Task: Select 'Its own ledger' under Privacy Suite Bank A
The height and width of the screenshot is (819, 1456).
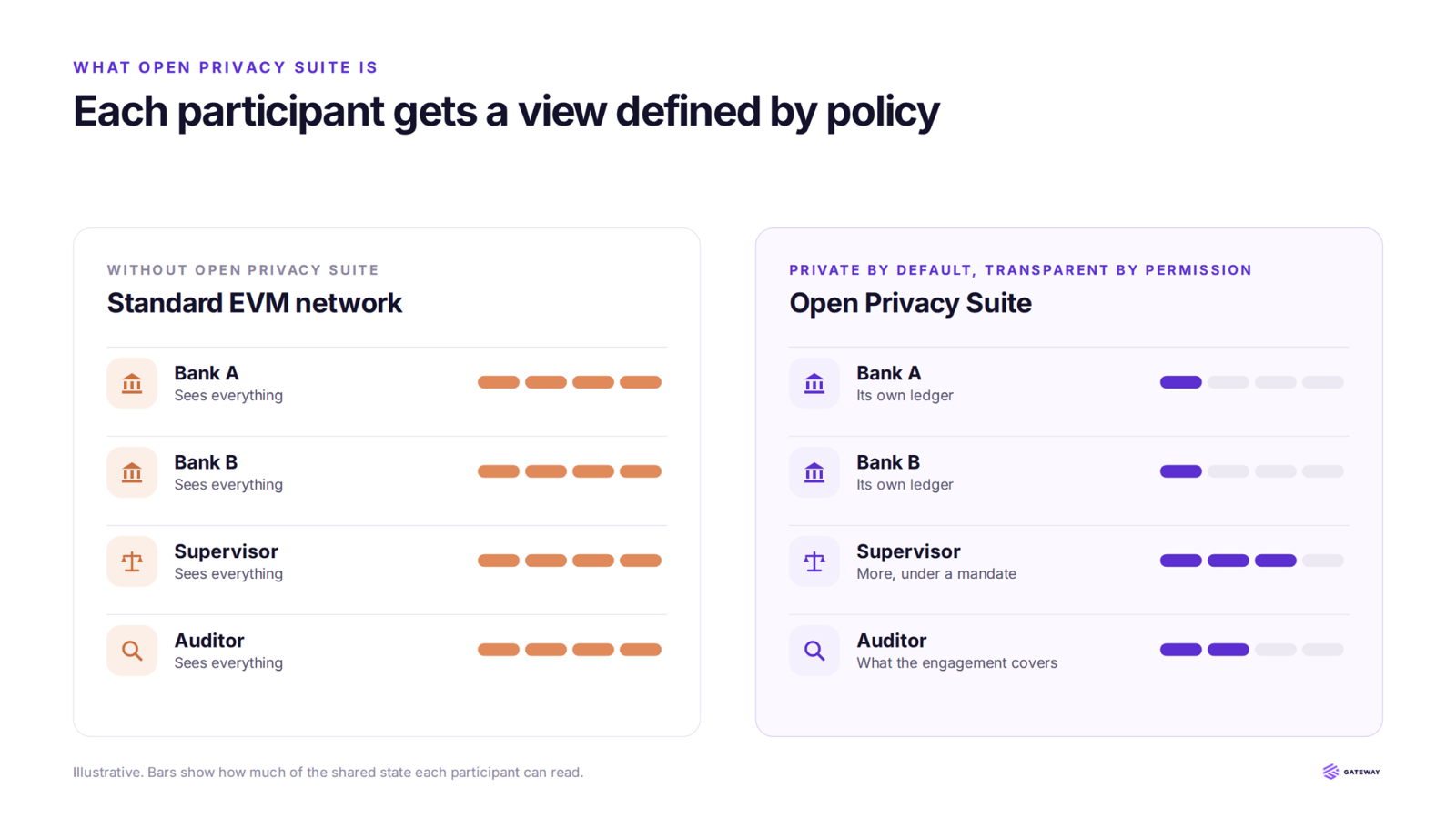Action: (905, 396)
